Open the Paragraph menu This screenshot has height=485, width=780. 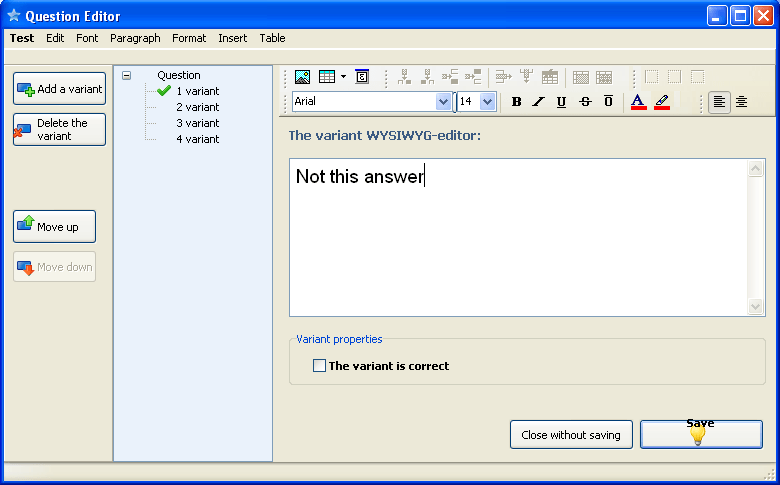pos(135,38)
